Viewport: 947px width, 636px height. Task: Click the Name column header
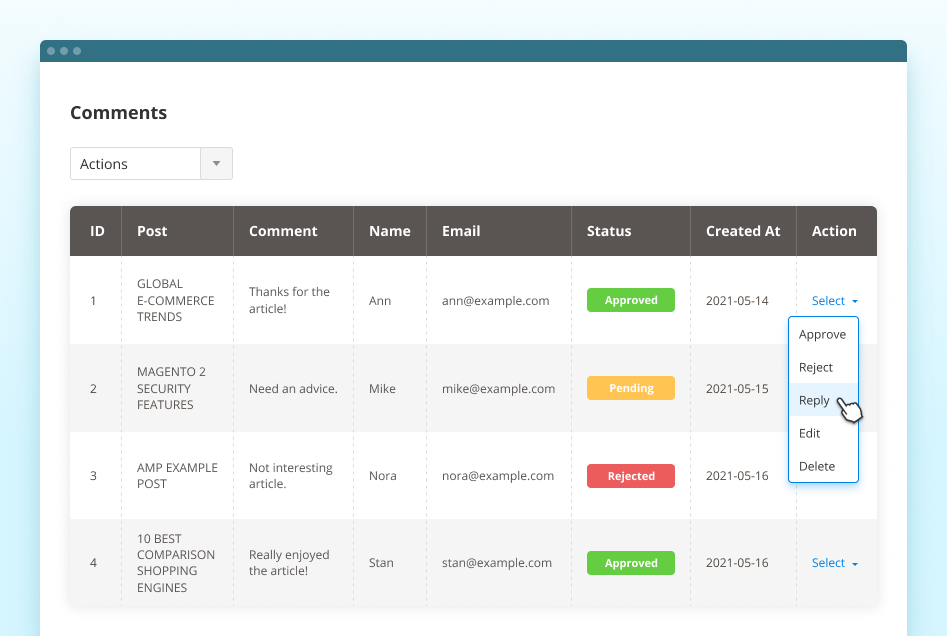pos(389,231)
